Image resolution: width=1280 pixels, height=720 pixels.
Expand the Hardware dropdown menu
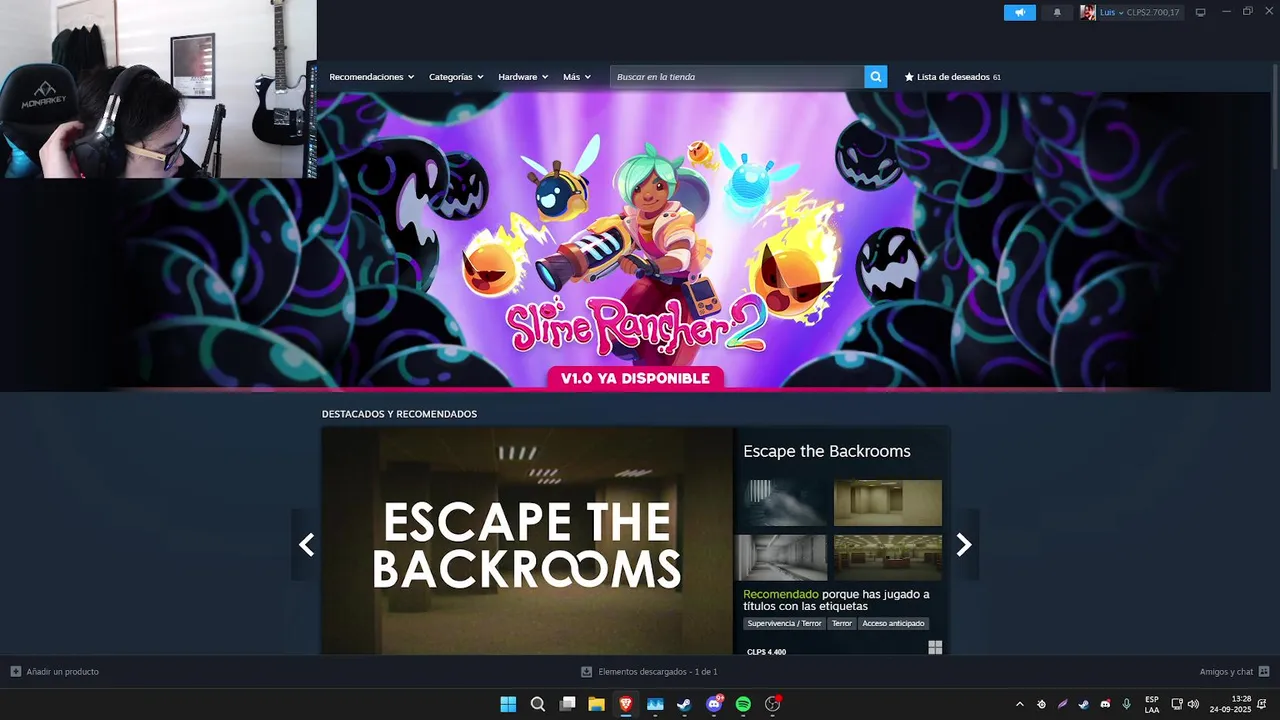[523, 77]
